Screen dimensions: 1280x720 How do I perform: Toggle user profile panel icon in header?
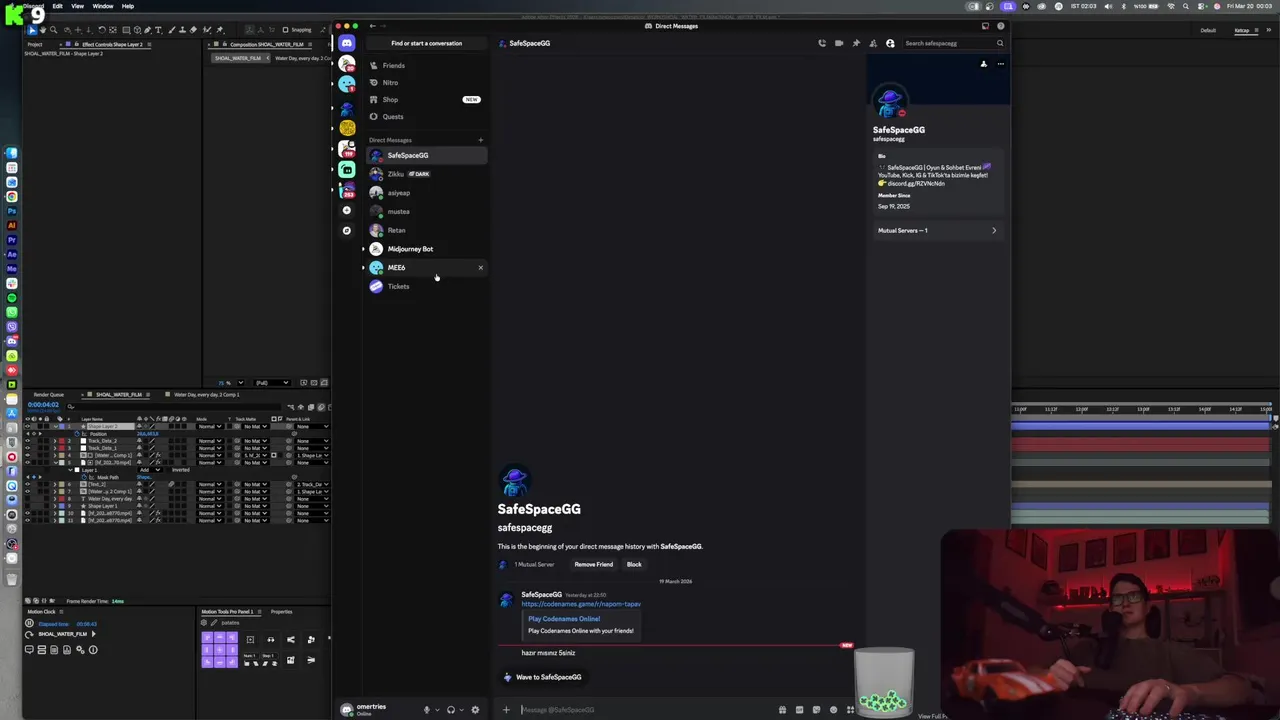(x=890, y=43)
